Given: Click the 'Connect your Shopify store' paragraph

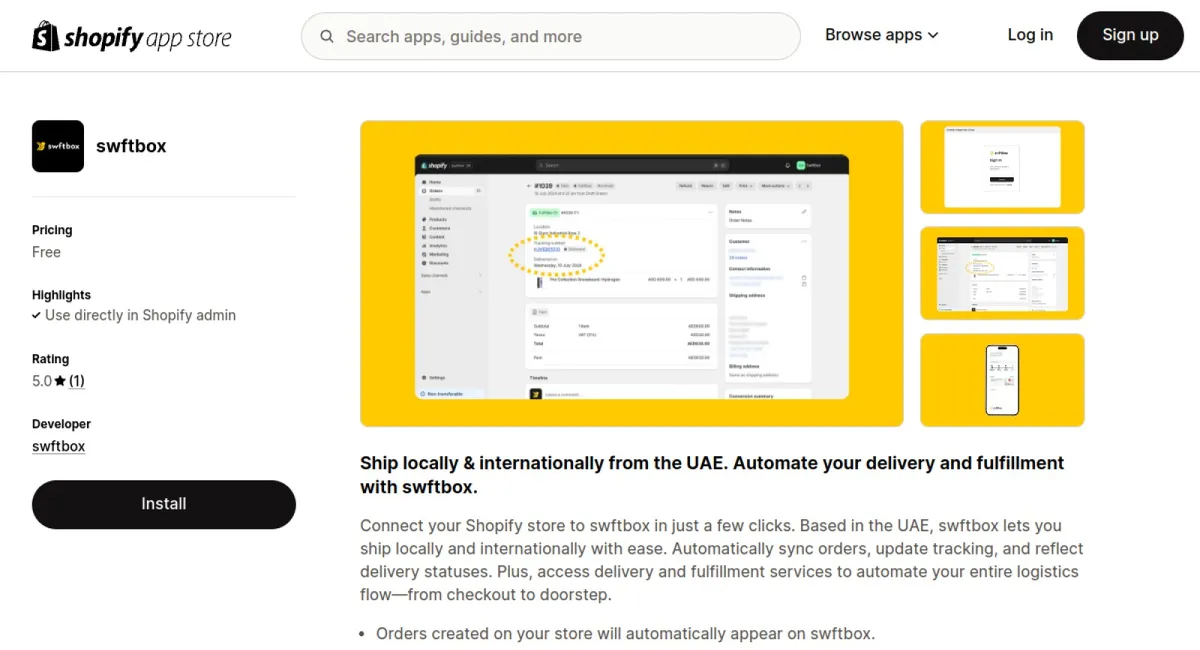Looking at the screenshot, I should click(722, 560).
